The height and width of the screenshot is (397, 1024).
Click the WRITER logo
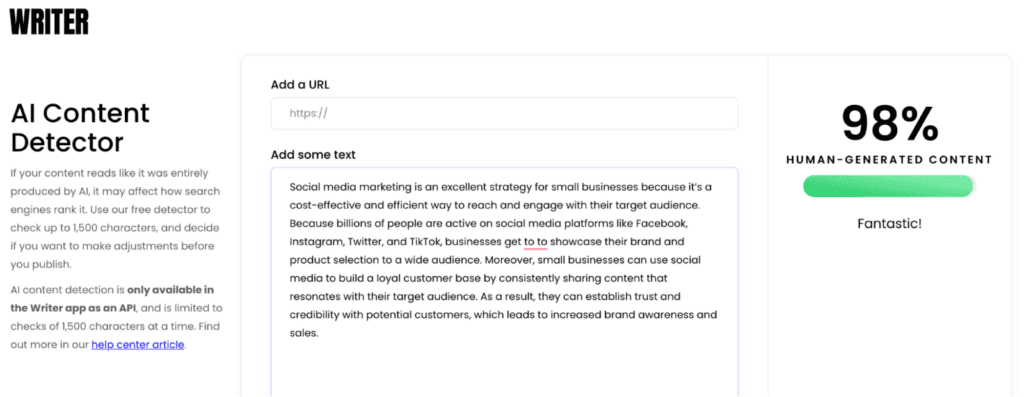pos(49,22)
